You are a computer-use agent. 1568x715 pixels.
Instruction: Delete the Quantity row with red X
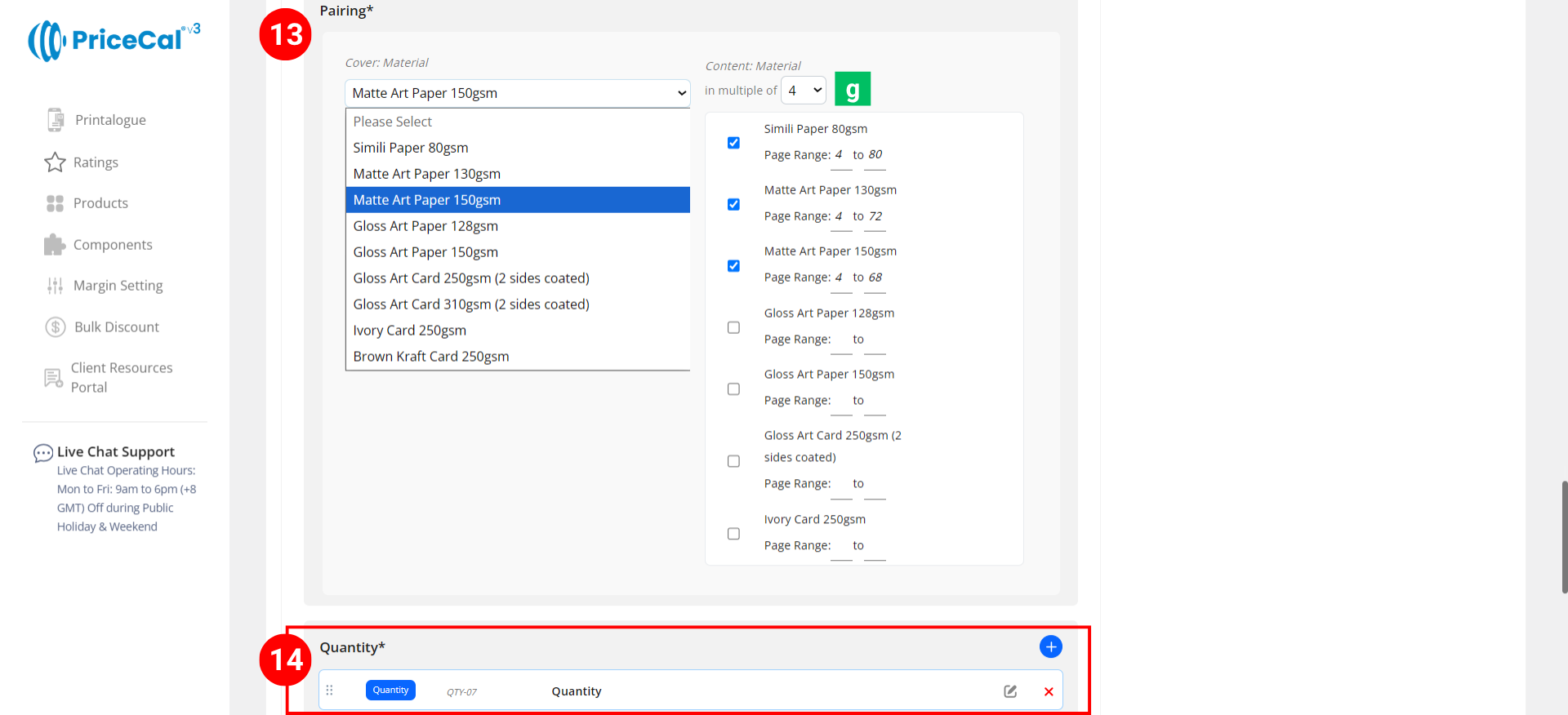(1049, 692)
